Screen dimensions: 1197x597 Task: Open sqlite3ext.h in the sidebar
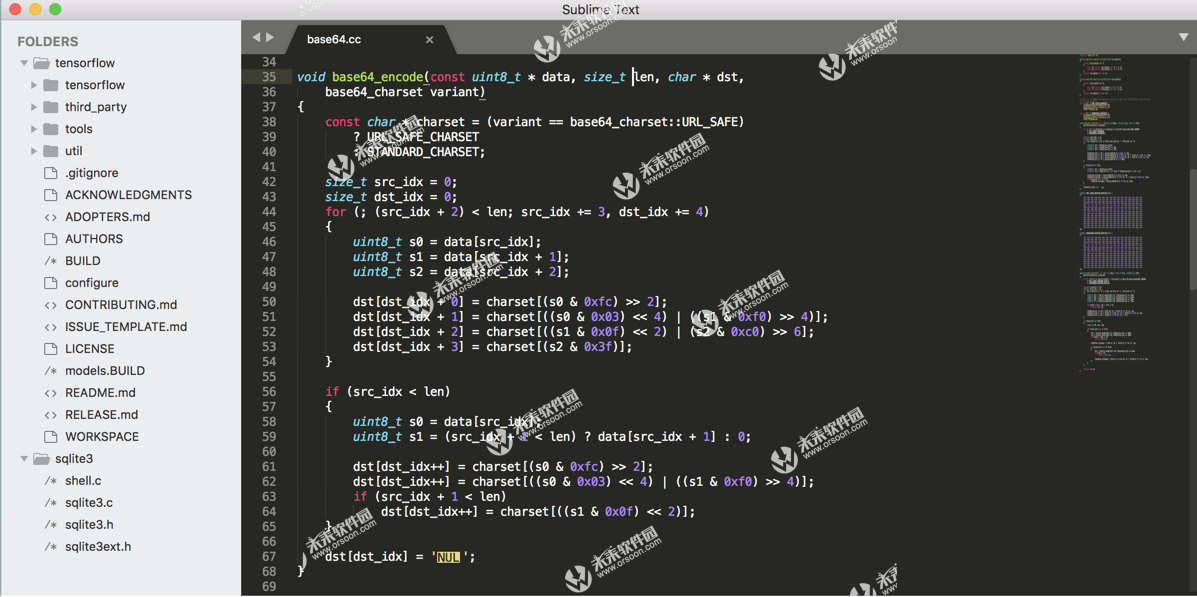[x=98, y=547]
